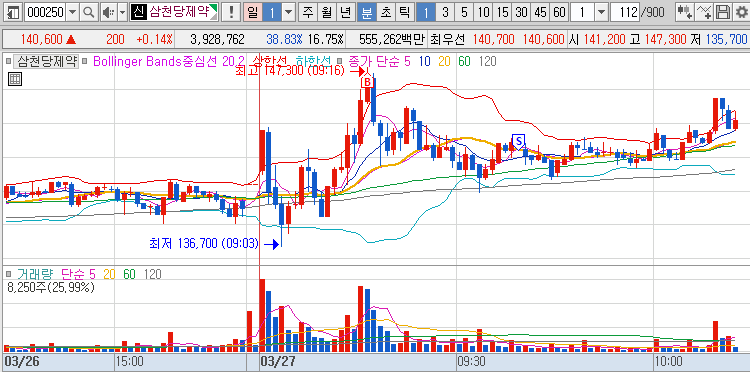The width and height of the screenshot is (750, 372).
Task: Click the 09:30 label on the time axis
Action: [473, 360]
